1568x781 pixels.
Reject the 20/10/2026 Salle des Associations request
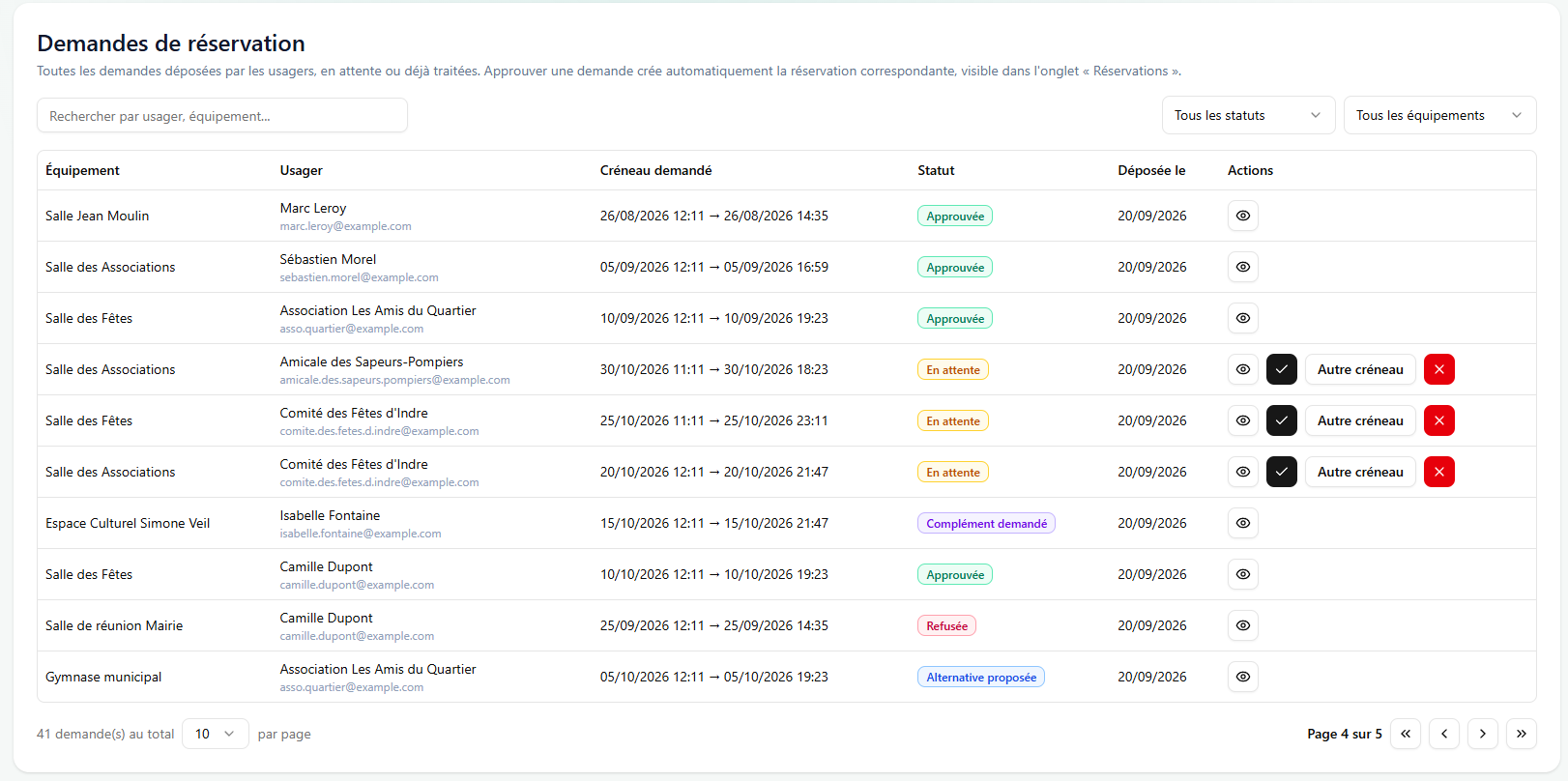coord(1439,472)
